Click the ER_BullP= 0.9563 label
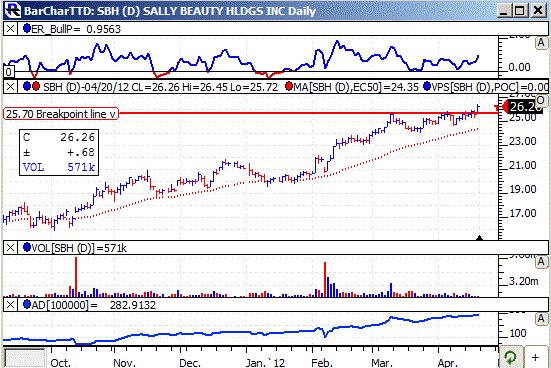 pos(76,29)
